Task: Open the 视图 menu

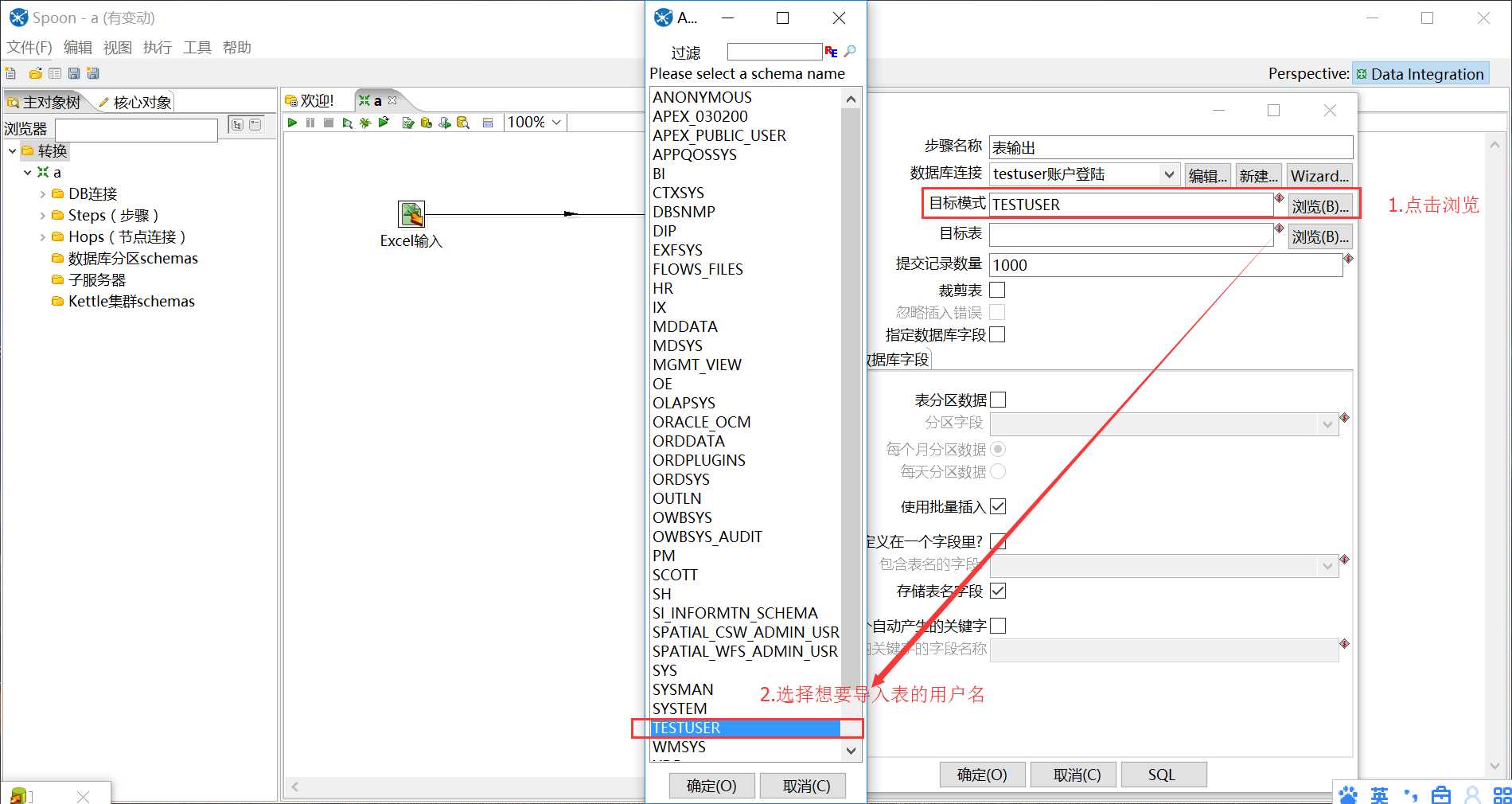Action: [118, 48]
